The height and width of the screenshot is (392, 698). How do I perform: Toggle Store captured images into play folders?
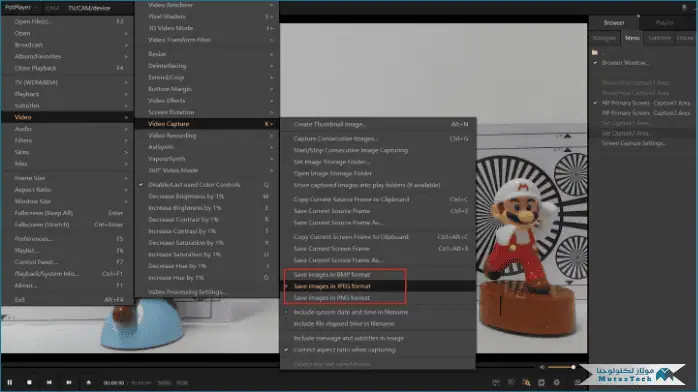[x=378, y=185]
